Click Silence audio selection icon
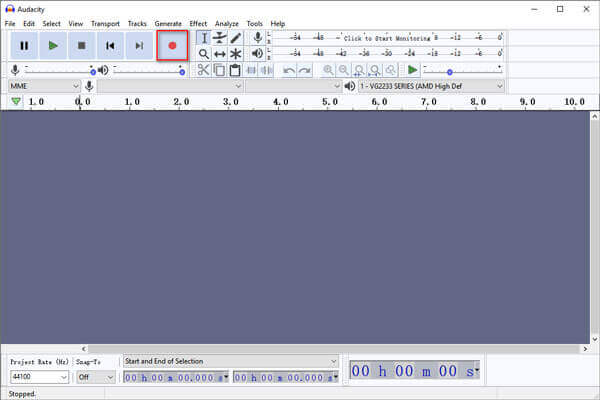This screenshot has height=400, width=600. (x=266, y=70)
